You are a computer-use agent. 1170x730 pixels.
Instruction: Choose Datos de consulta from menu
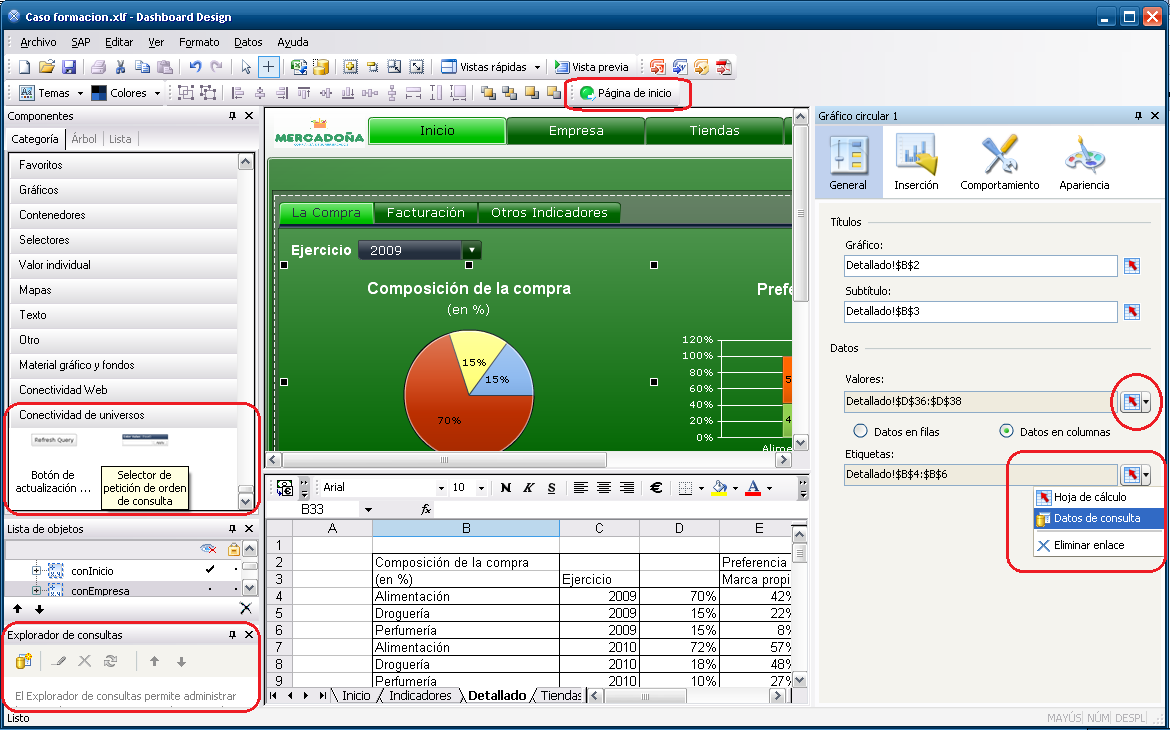pyautogui.click(x=1096, y=519)
